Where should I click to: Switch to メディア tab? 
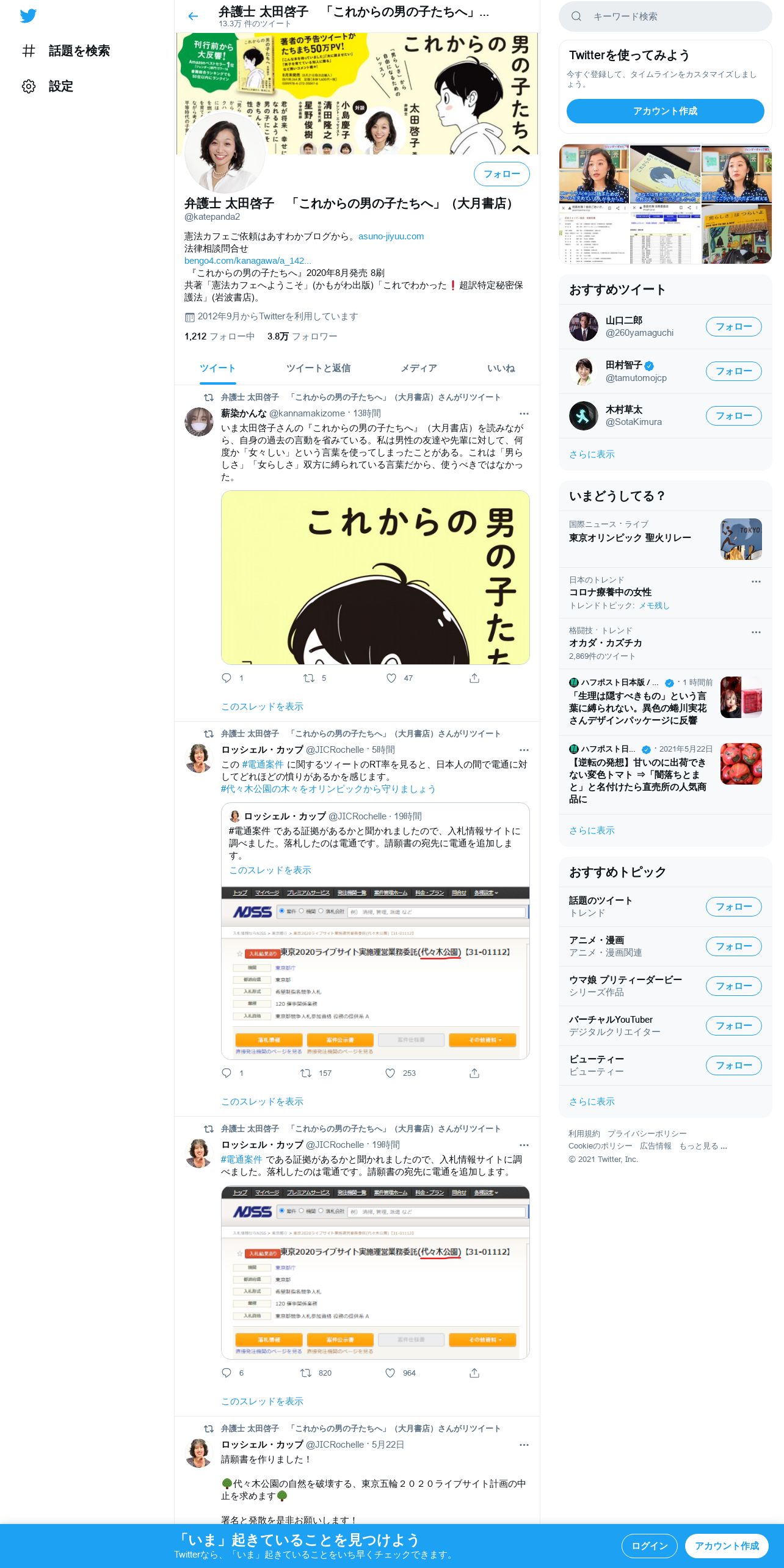coord(419,368)
